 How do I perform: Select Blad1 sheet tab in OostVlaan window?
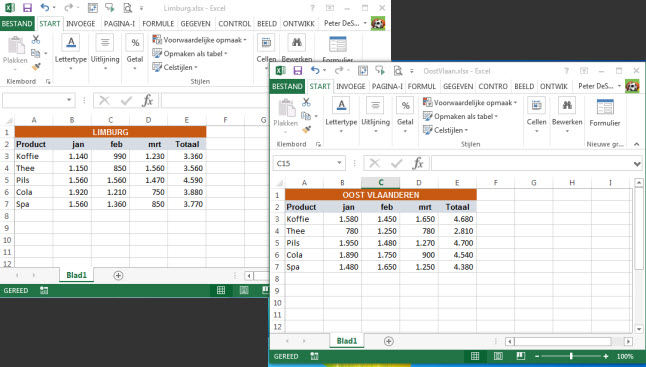coord(347,341)
